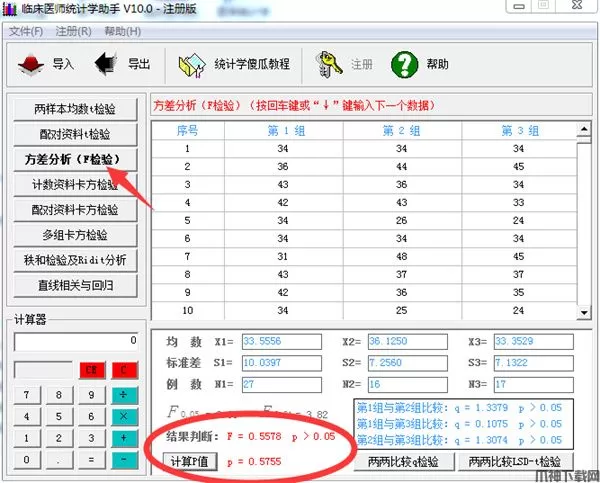
Task: Click calculator digit 5
Action: coord(59,417)
